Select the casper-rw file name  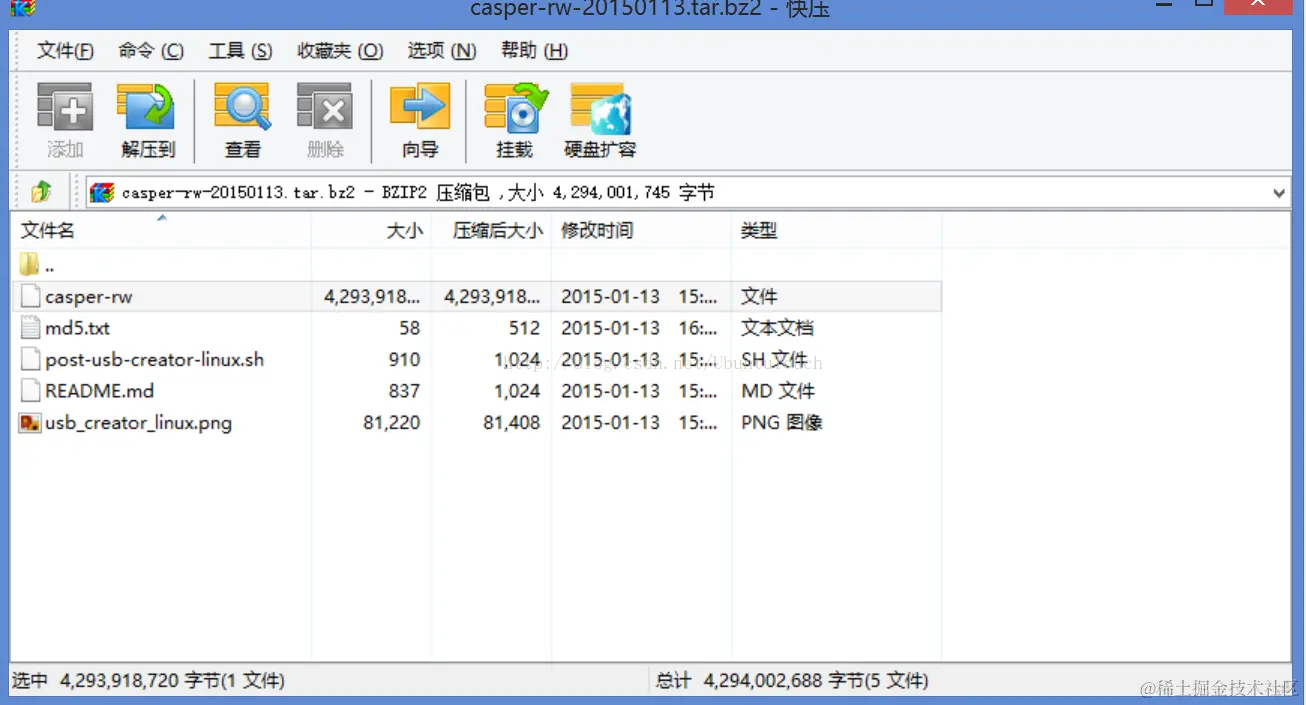click(89, 297)
